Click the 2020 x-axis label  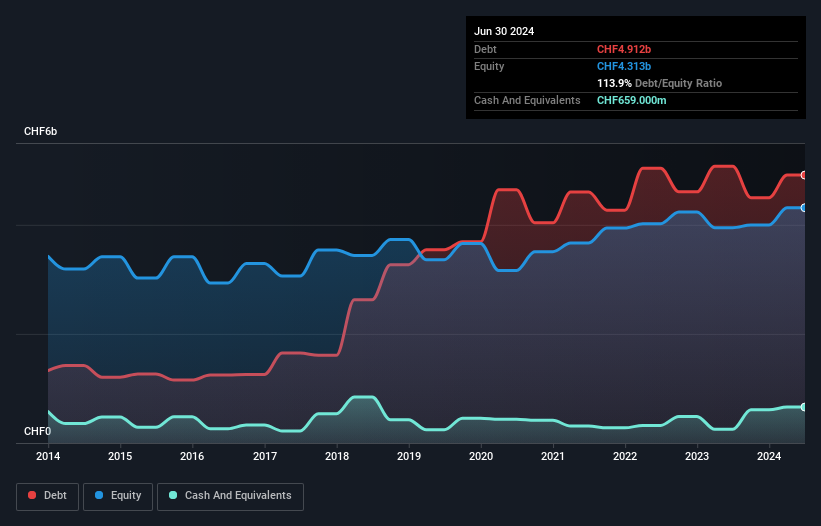pyautogui.click(x=481, y=456)
